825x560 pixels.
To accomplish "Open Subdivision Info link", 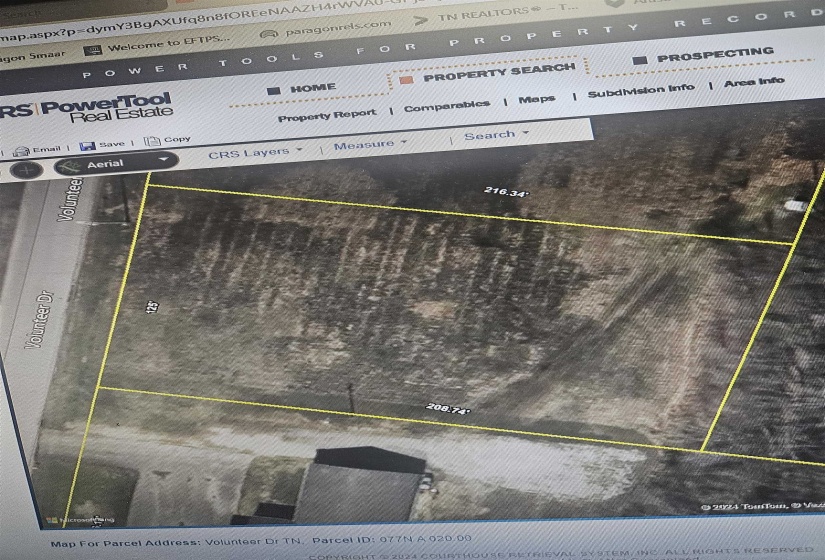I will 640,90.
